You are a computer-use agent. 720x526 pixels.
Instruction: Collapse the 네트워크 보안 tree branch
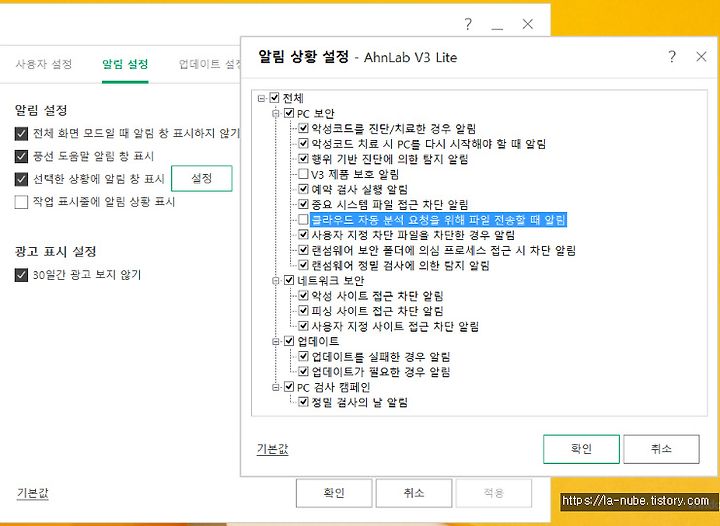[276, 280]
